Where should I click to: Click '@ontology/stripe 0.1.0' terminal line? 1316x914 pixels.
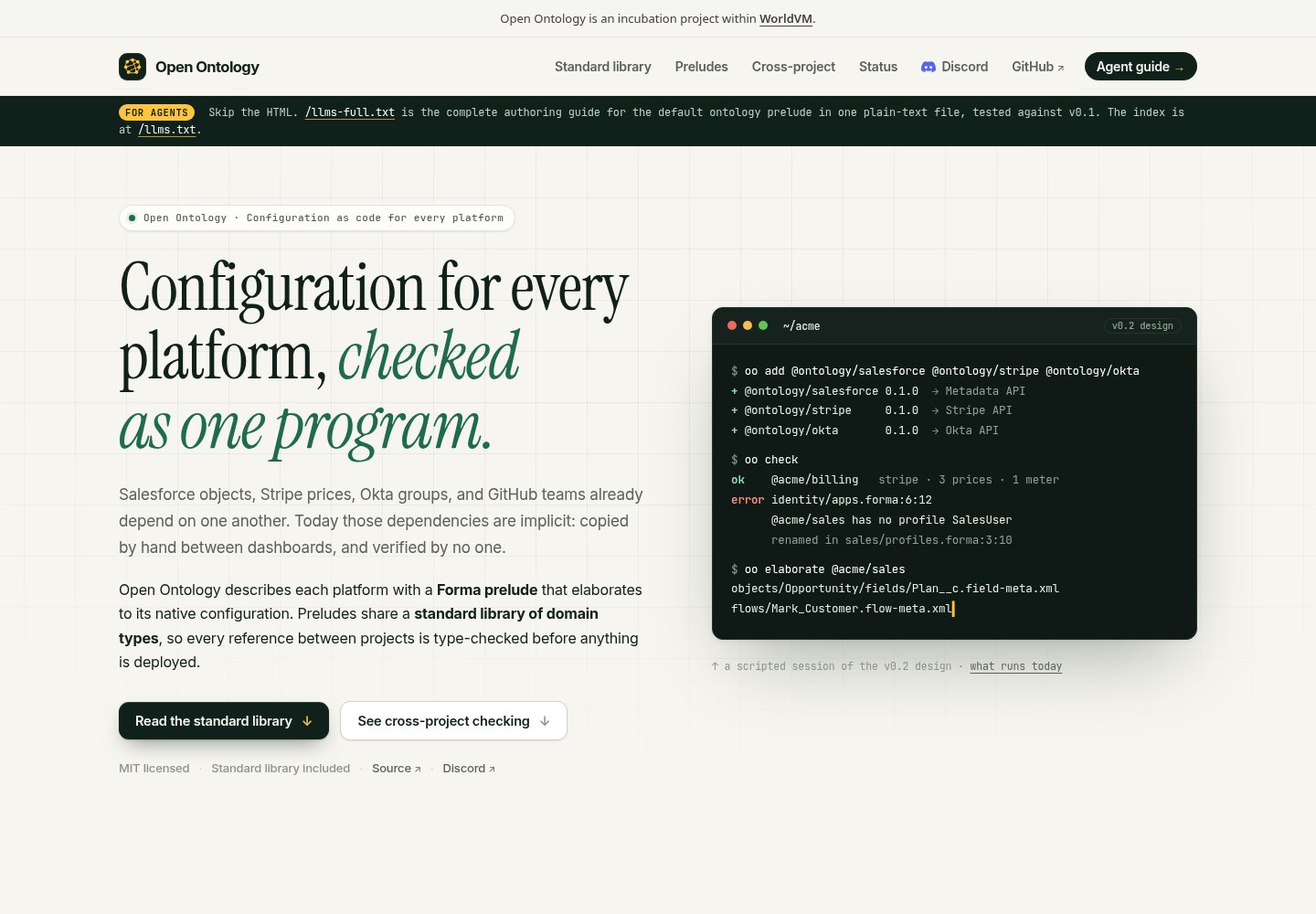872,410
